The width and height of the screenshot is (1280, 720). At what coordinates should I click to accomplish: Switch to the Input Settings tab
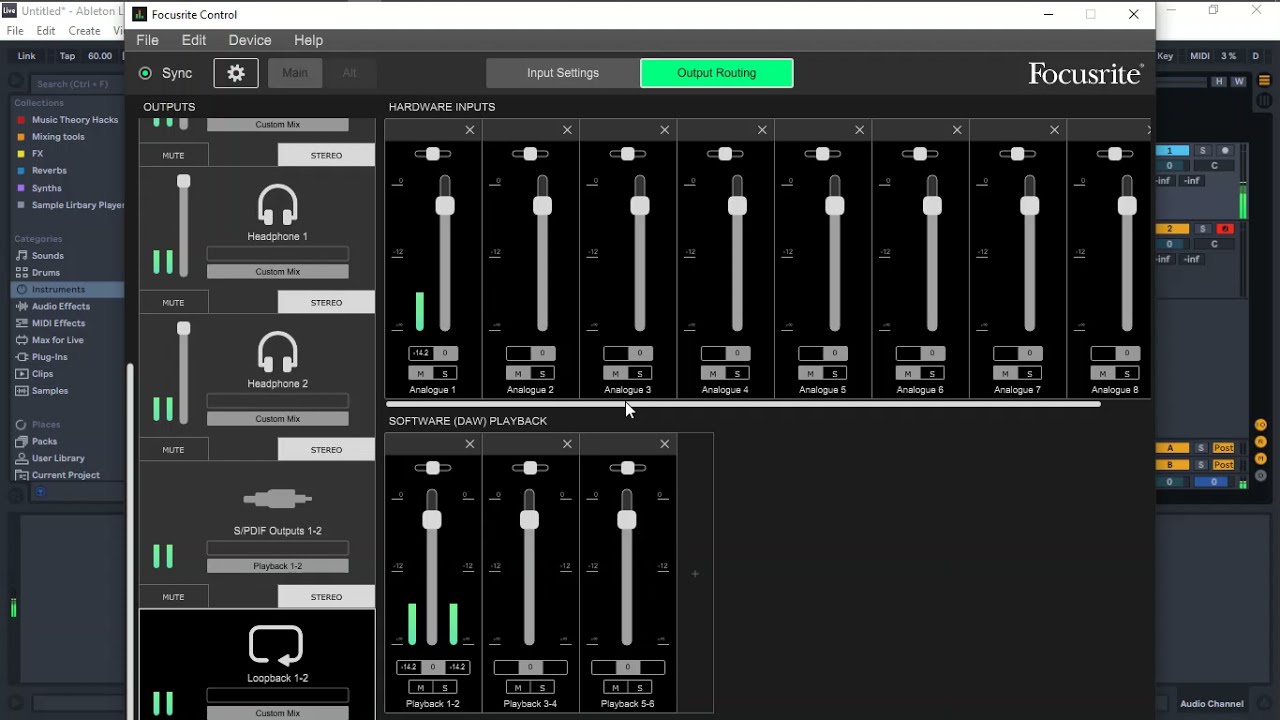pyautogui.click(x=563, y=73)
